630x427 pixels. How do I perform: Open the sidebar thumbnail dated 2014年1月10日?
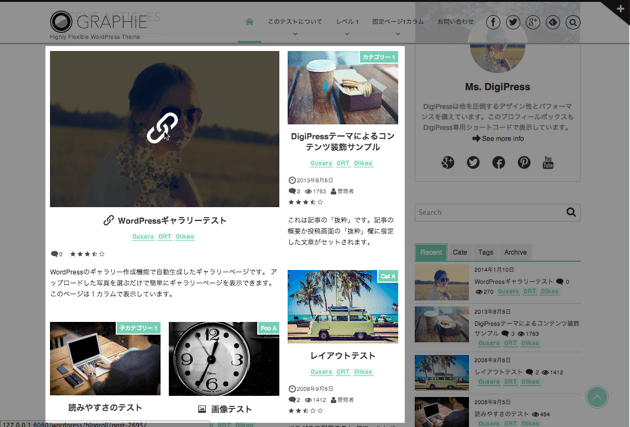coord(442,282)
